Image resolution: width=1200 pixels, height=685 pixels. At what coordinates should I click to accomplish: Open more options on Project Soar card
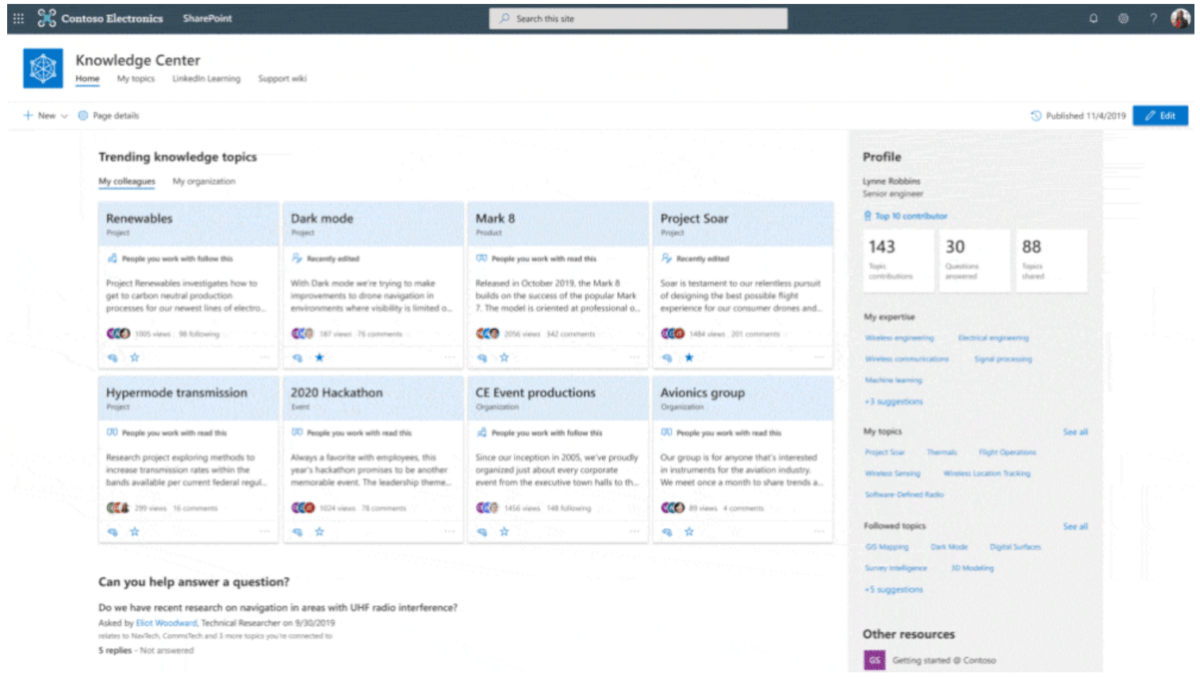pyautogui.click(x=819, y=358)
